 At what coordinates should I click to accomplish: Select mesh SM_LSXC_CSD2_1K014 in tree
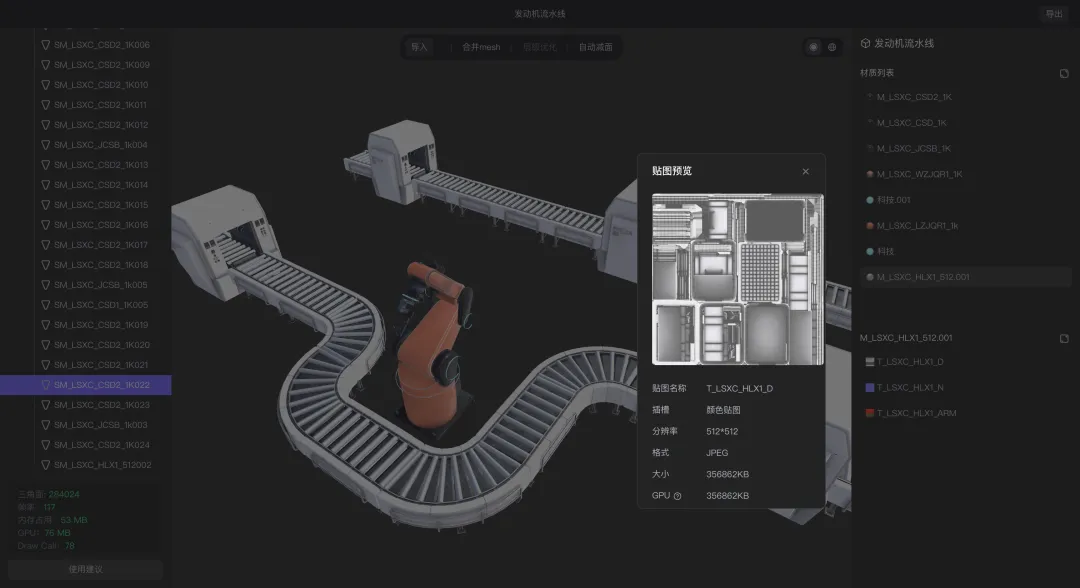102,185
